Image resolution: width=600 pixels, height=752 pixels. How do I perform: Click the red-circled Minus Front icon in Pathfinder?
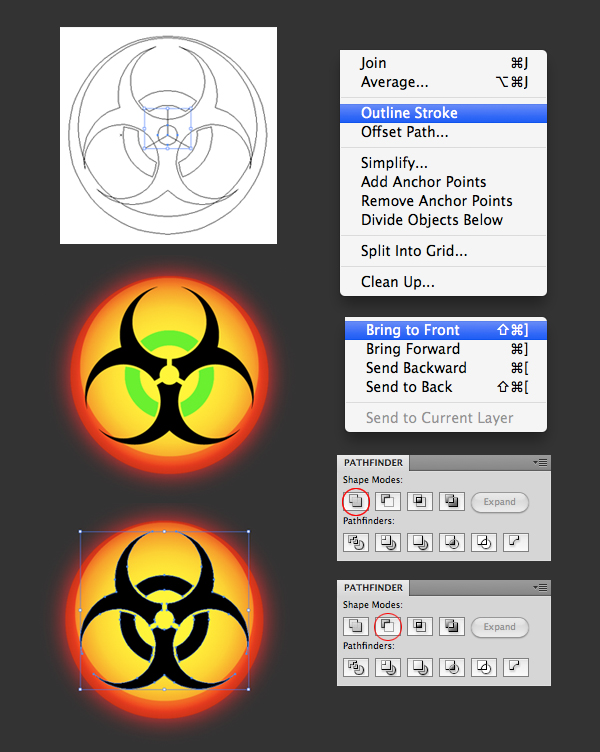pyautogui.click(x=387, y=627)
